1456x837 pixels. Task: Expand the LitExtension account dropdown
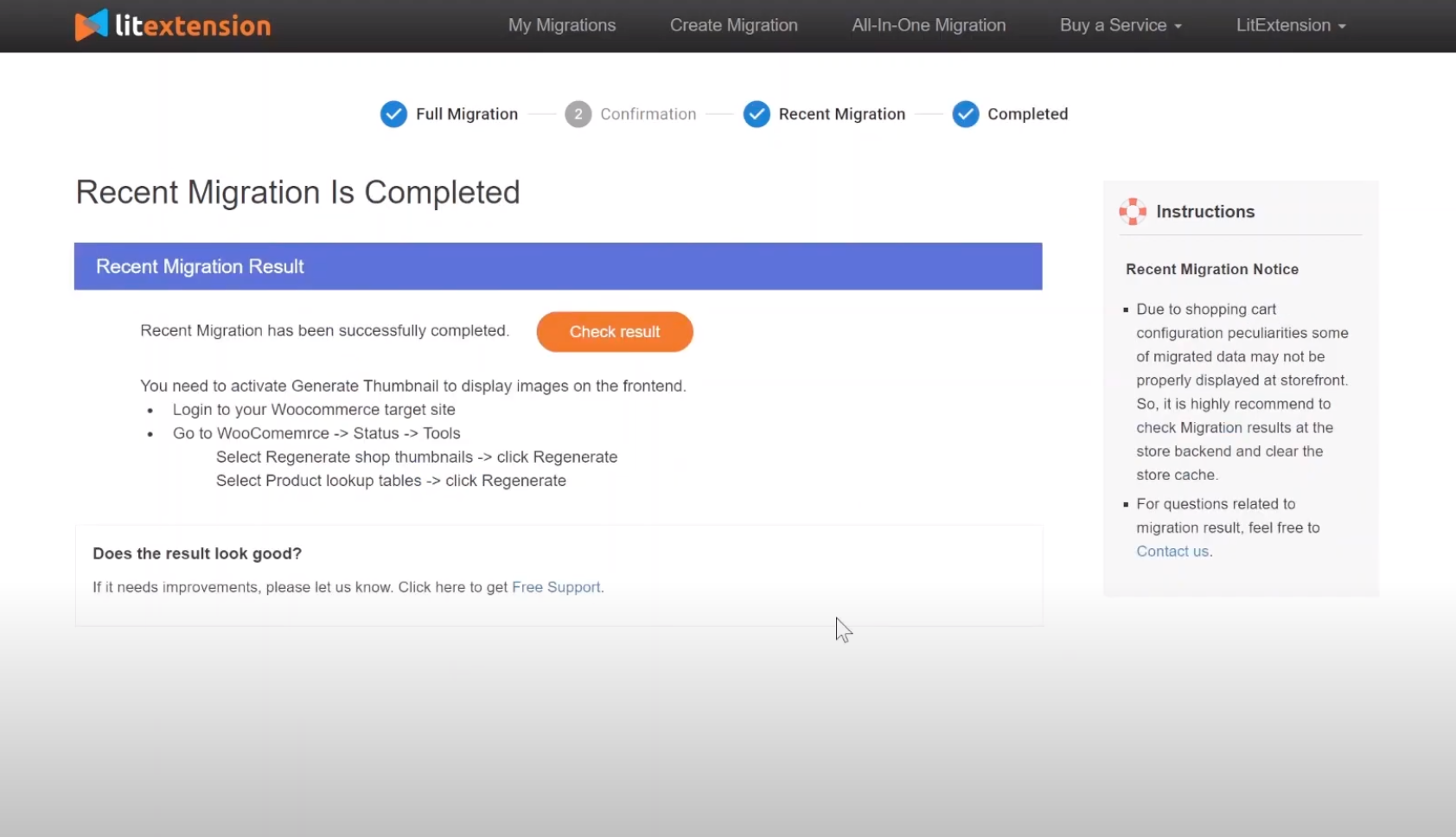click(1291, 25)
